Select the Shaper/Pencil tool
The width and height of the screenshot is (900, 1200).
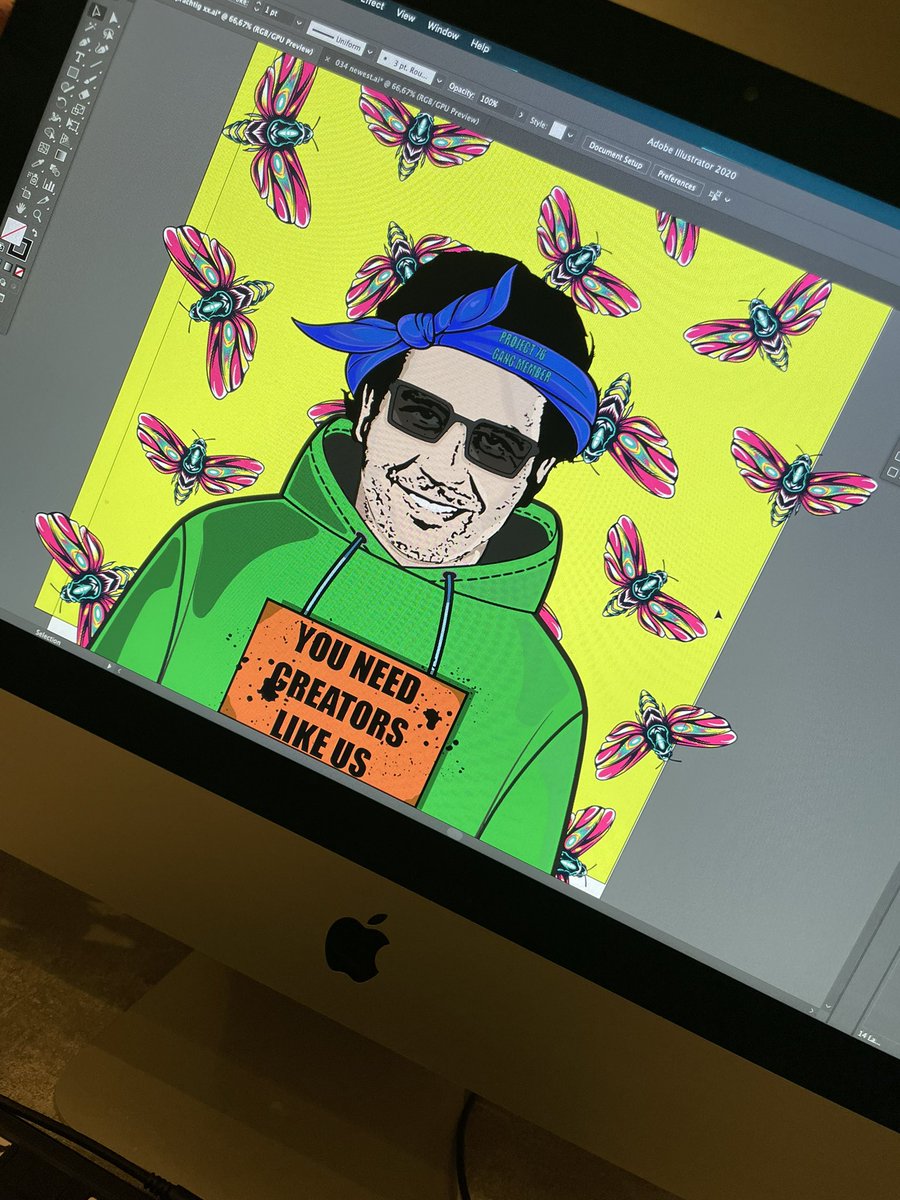[66, 87]
